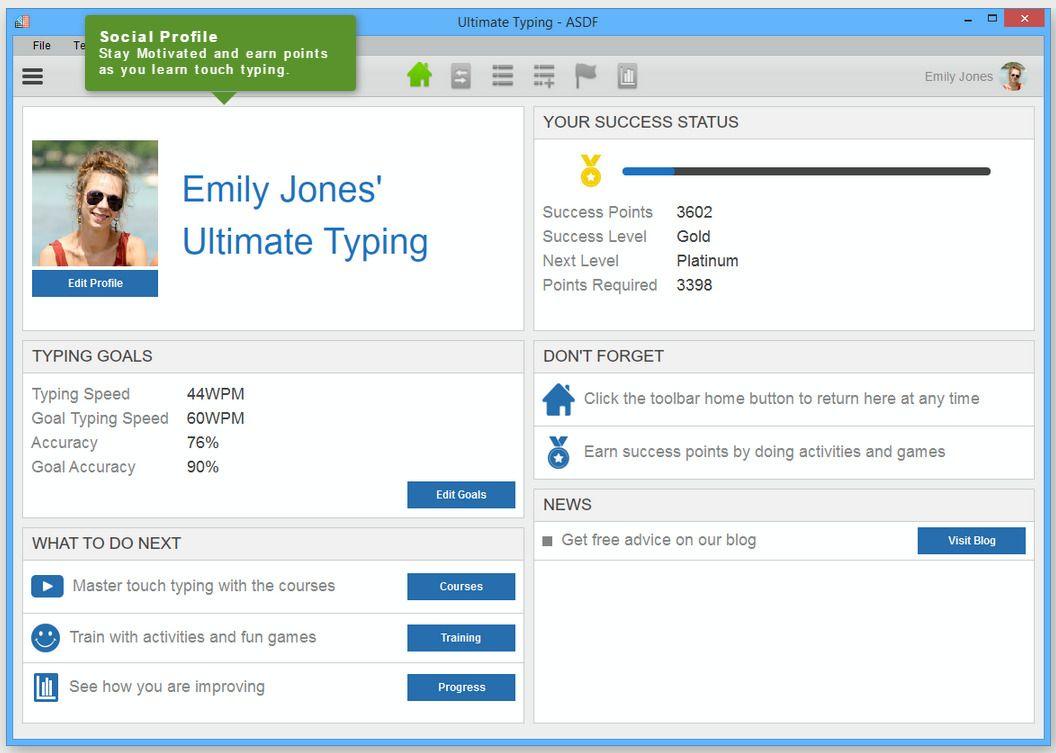The height and width of the screenshot is (753, 1056).
Task: View the Progress button
Action: click(461, 688)
